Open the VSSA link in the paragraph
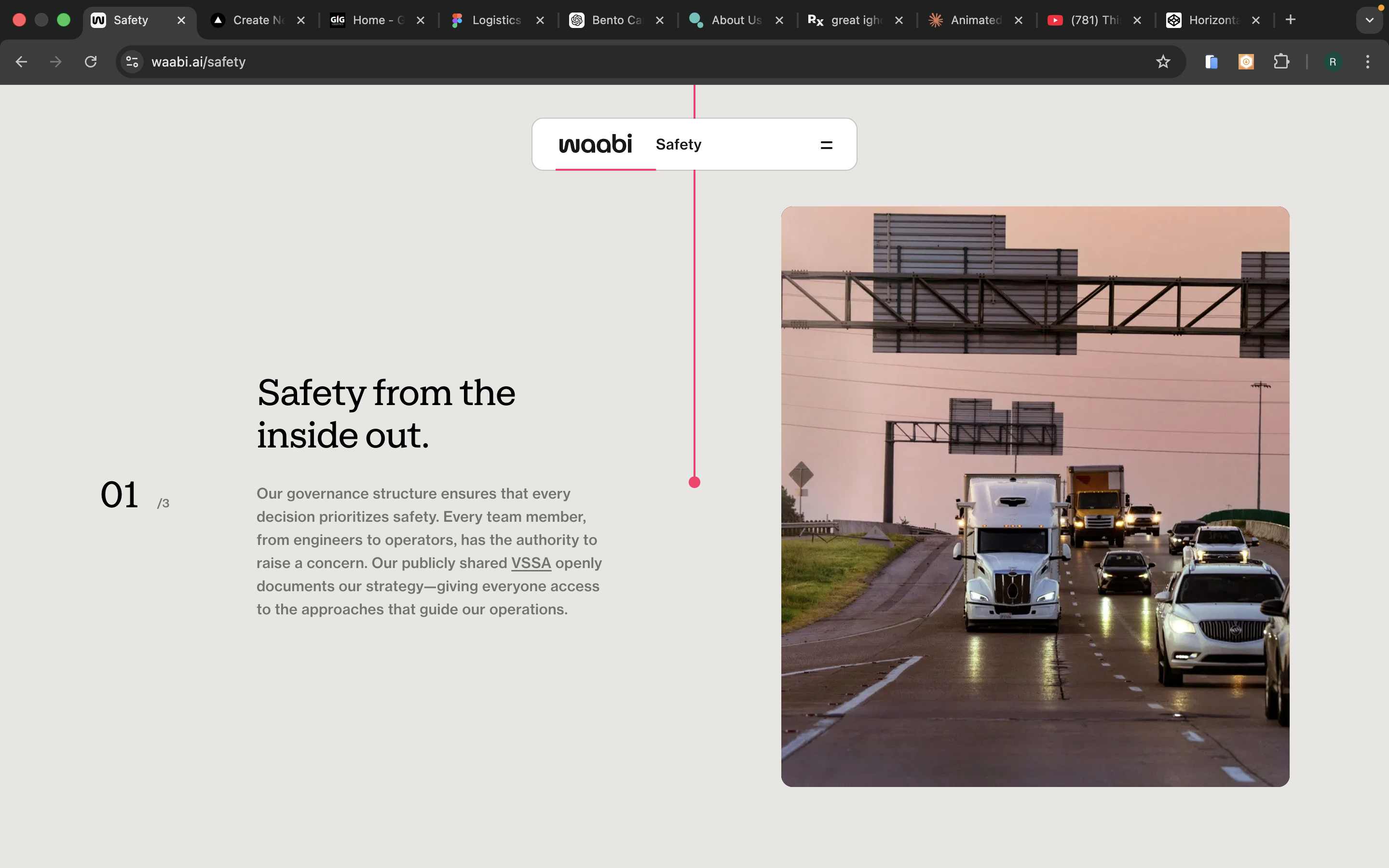 tap(531, 563)
